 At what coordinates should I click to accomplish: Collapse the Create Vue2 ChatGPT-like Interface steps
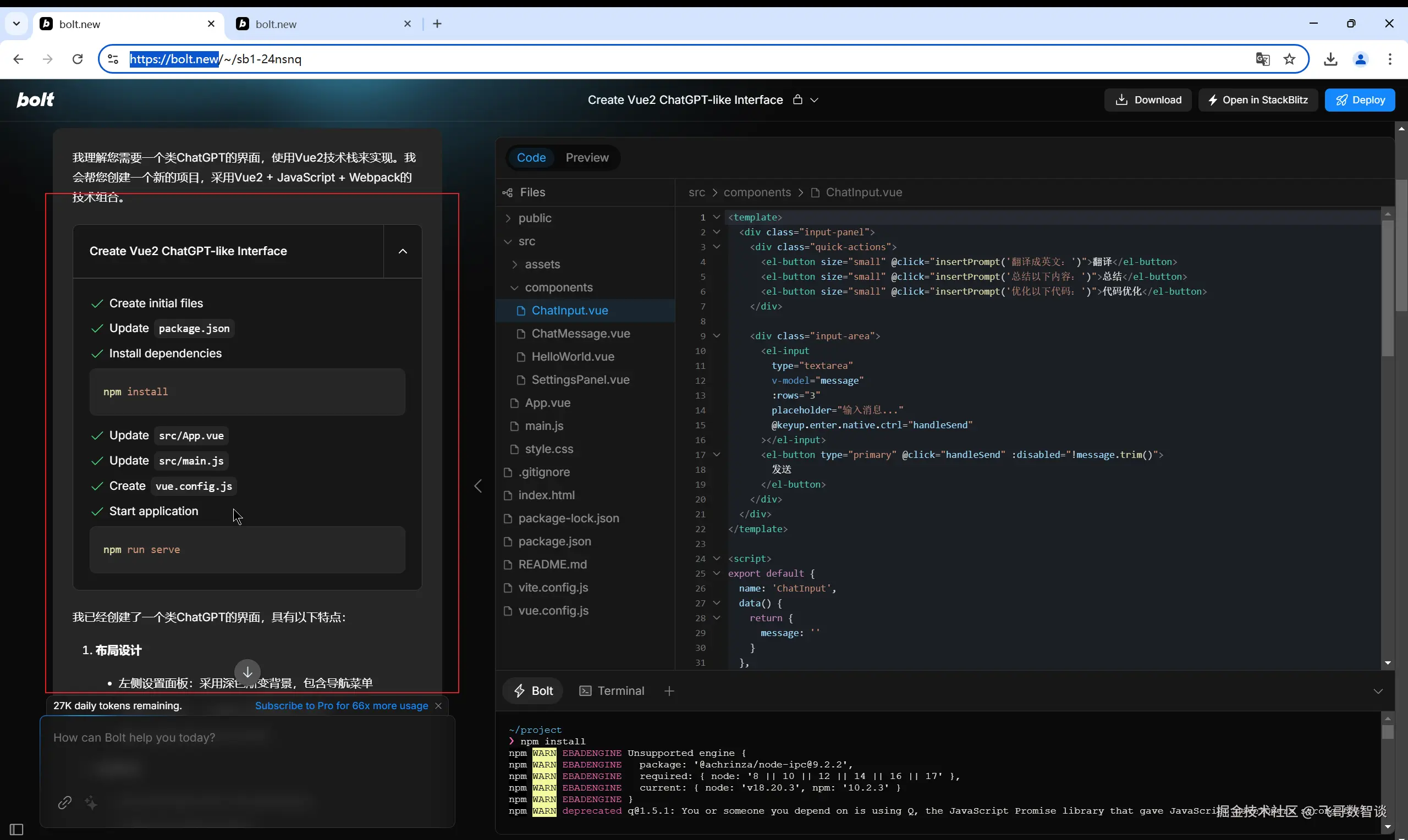[403, 251]
